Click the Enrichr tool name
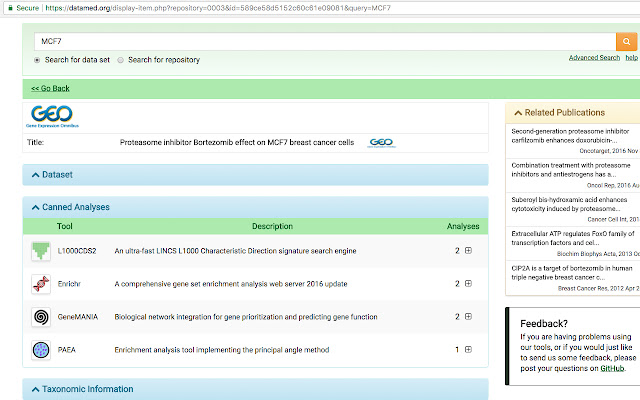Image resolution: width=640 pixels, height=400 pixels. 69,284
